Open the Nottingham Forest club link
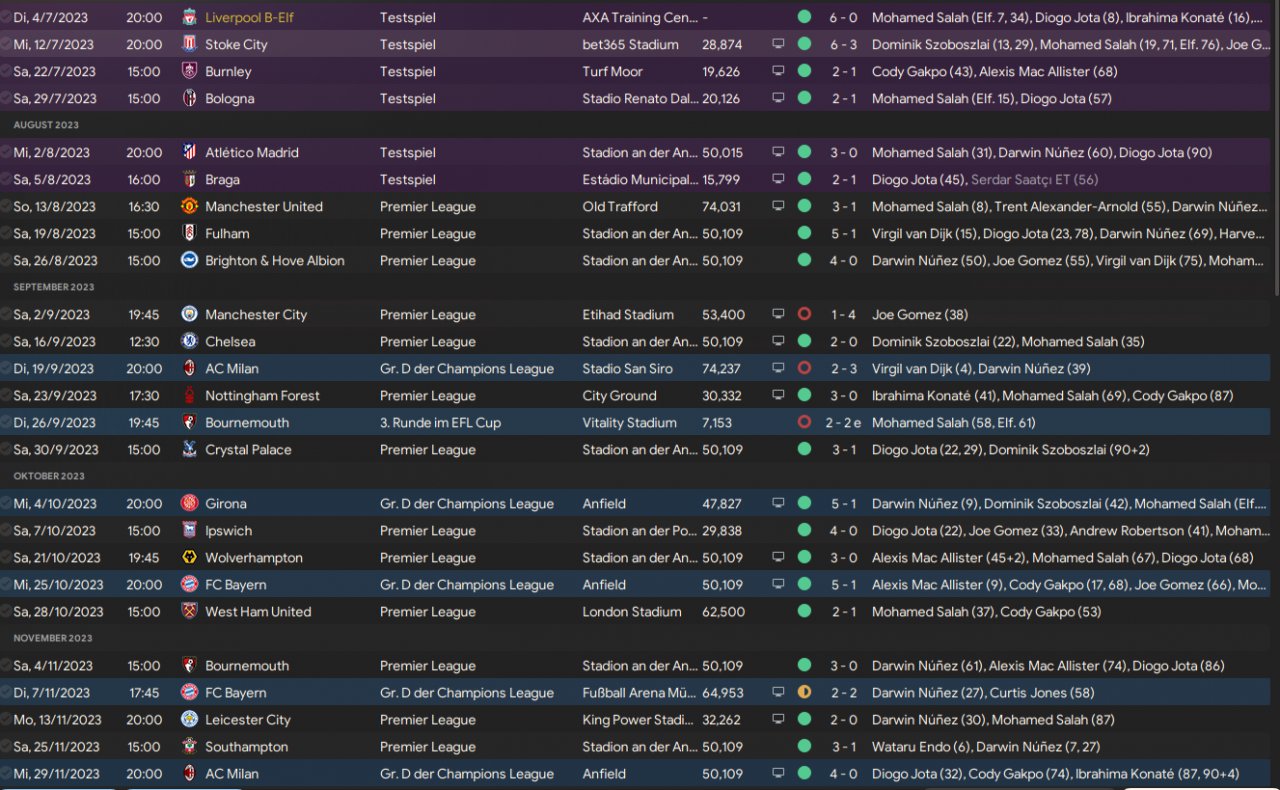 click(x=262, y=396)
